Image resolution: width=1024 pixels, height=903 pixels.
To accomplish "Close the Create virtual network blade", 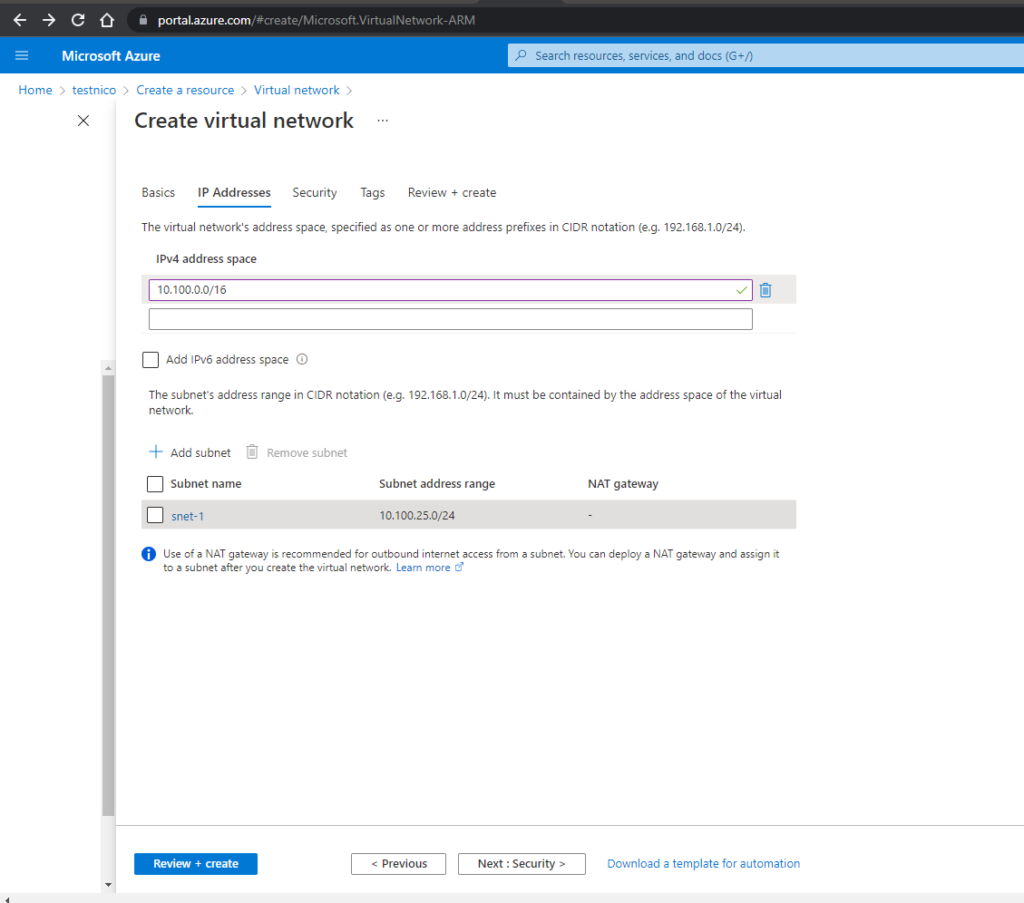I will pyautogui.click(x=83, y=120).
